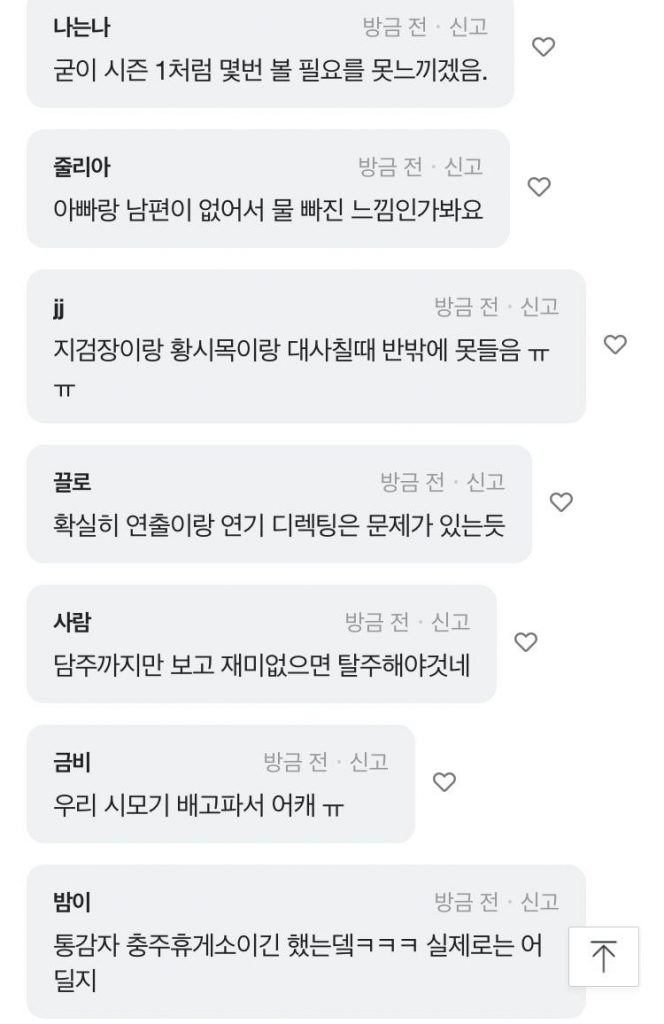Report 금비's comment
The height and width of the screenshot is (1024, 664).
pyautogui.click(x=368, y=762)
